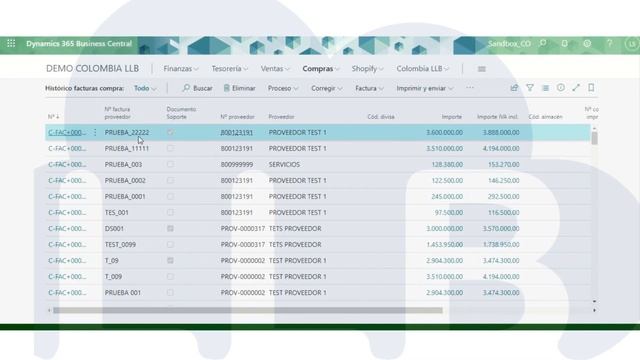
Task: Click scroll down arrow of vertical scrollbar
Action: 594,301
